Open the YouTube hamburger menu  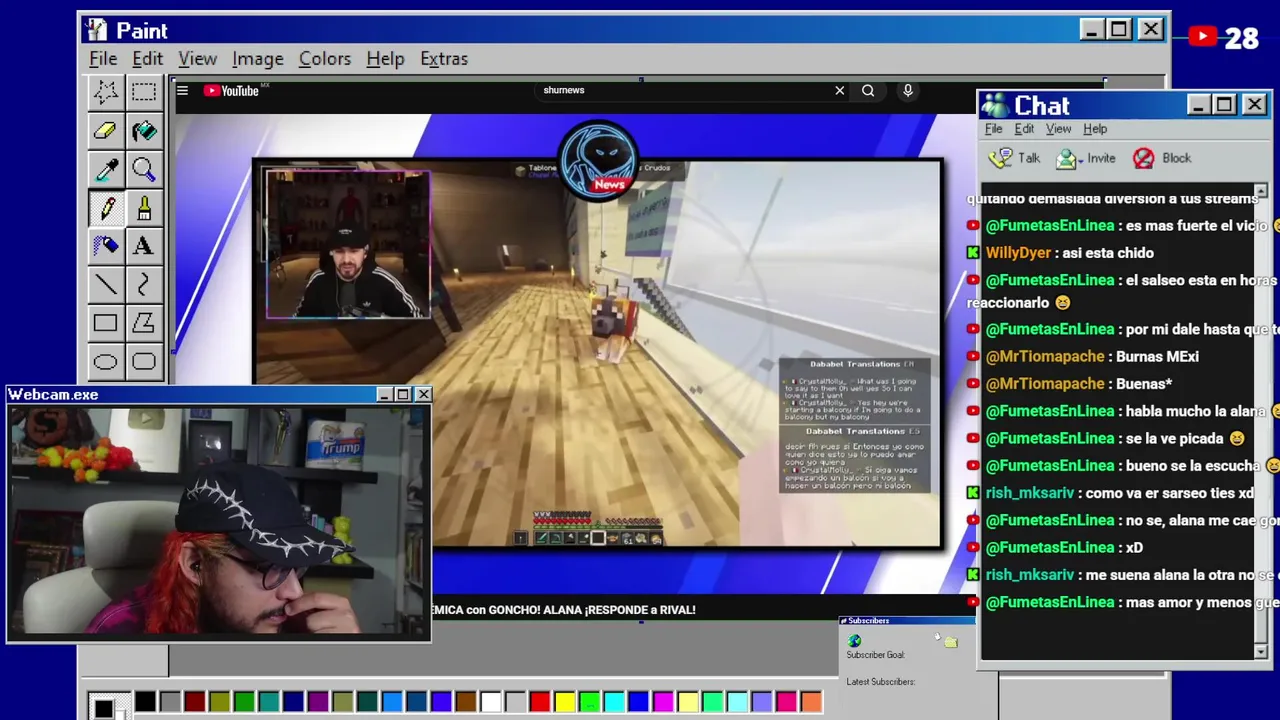(x=182, y=91)
